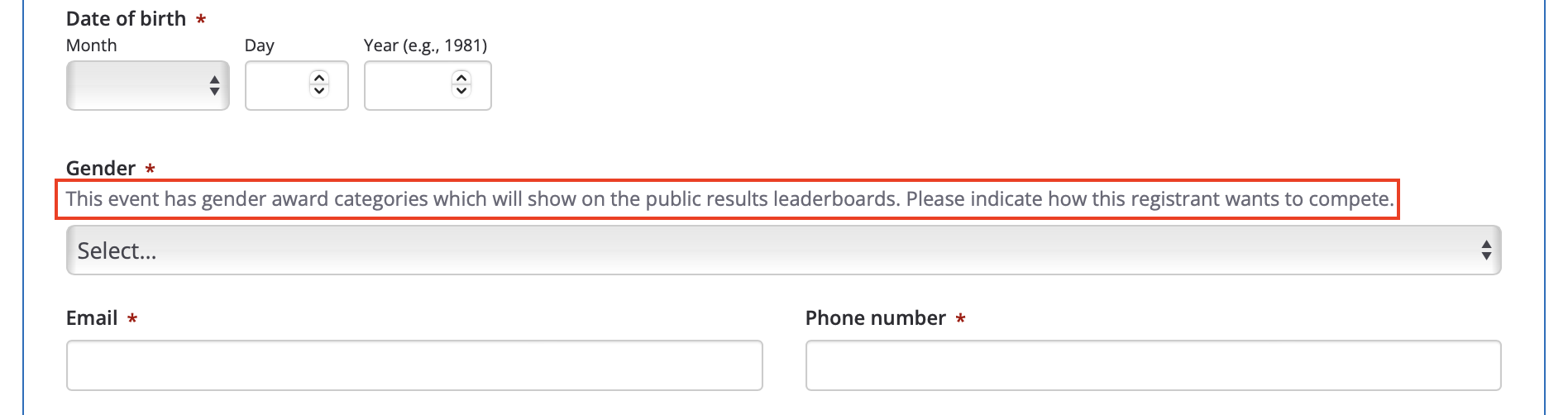The width and height of the screenshot is (1568, 415).
Task: Focus the Phone number input field
Action: pos(1153,365)
